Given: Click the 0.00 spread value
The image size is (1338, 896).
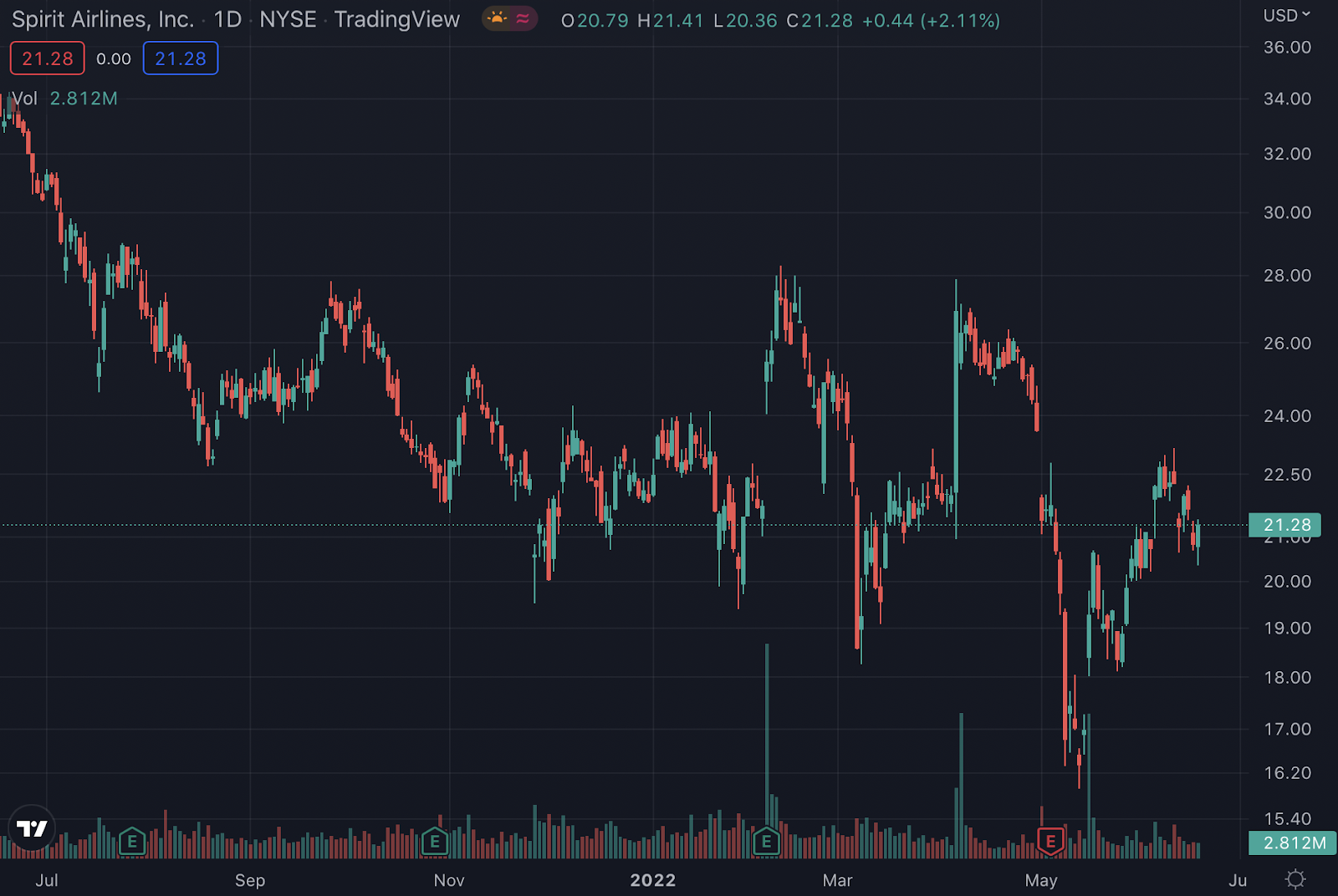Looking at the screenshot, I should tap(114, 59).
